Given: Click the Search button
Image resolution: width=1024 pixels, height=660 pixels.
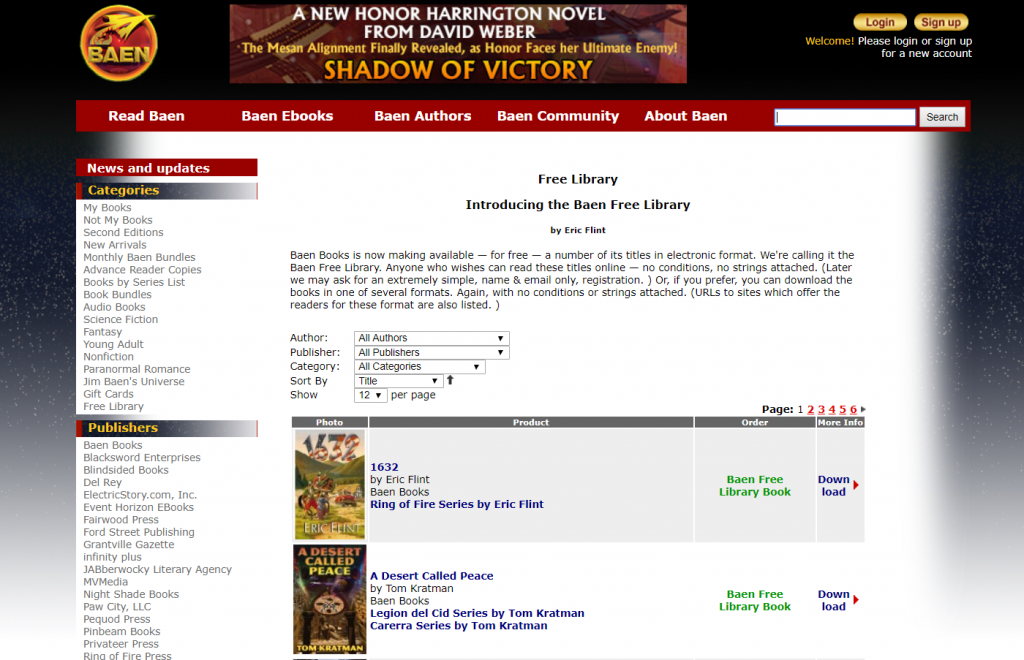Looking at the screenshot, I should coord(942,117).
